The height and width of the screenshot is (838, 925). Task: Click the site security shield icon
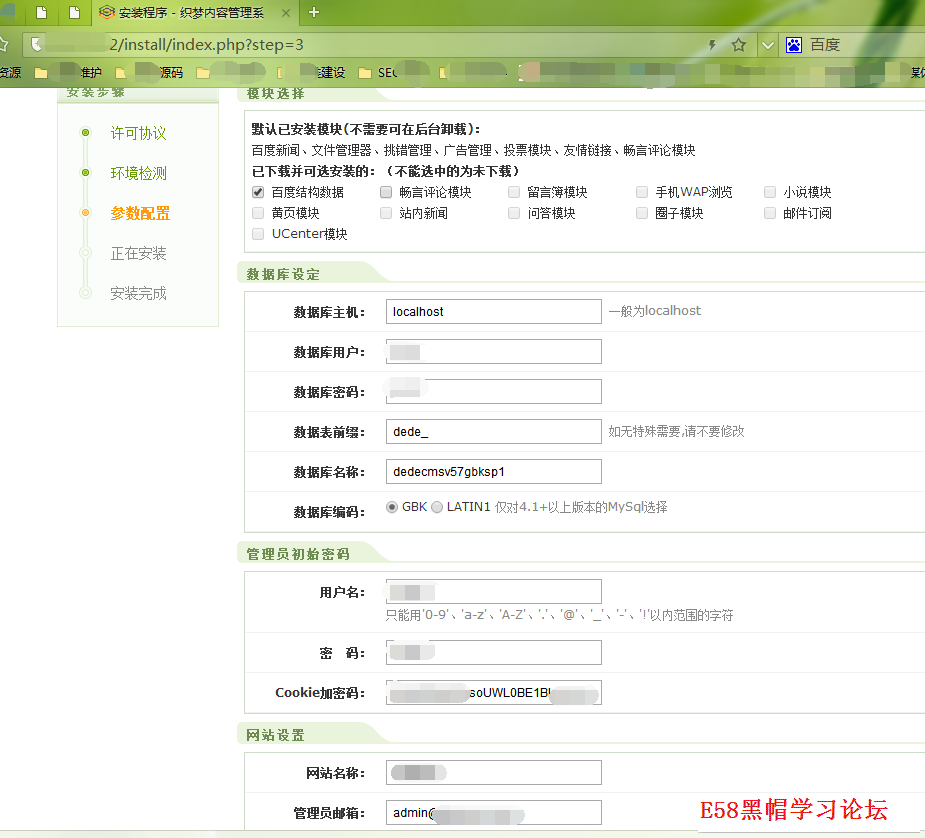pos(36,45)
